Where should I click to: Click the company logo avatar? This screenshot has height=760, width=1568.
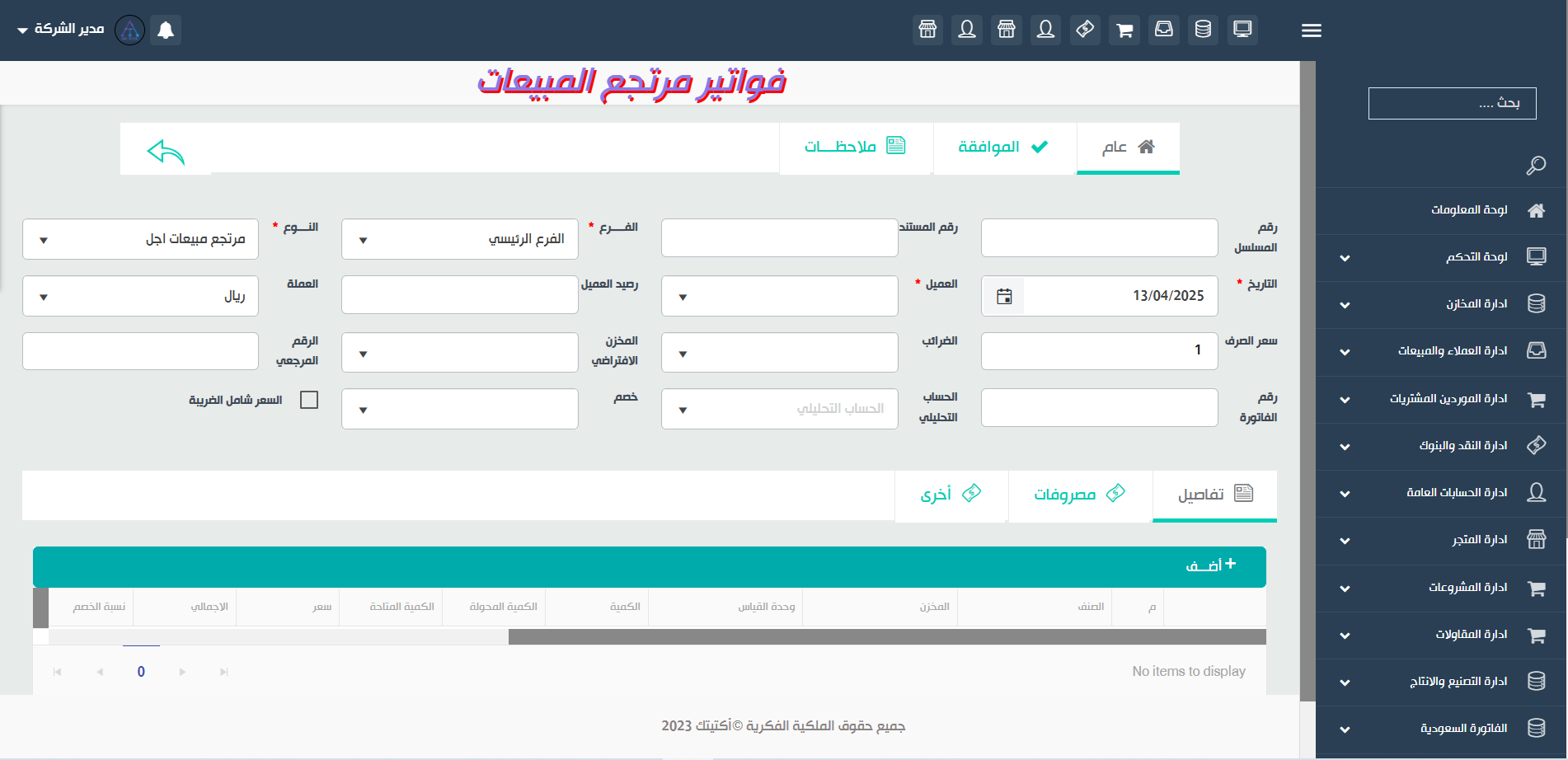[x=129, y=30]
